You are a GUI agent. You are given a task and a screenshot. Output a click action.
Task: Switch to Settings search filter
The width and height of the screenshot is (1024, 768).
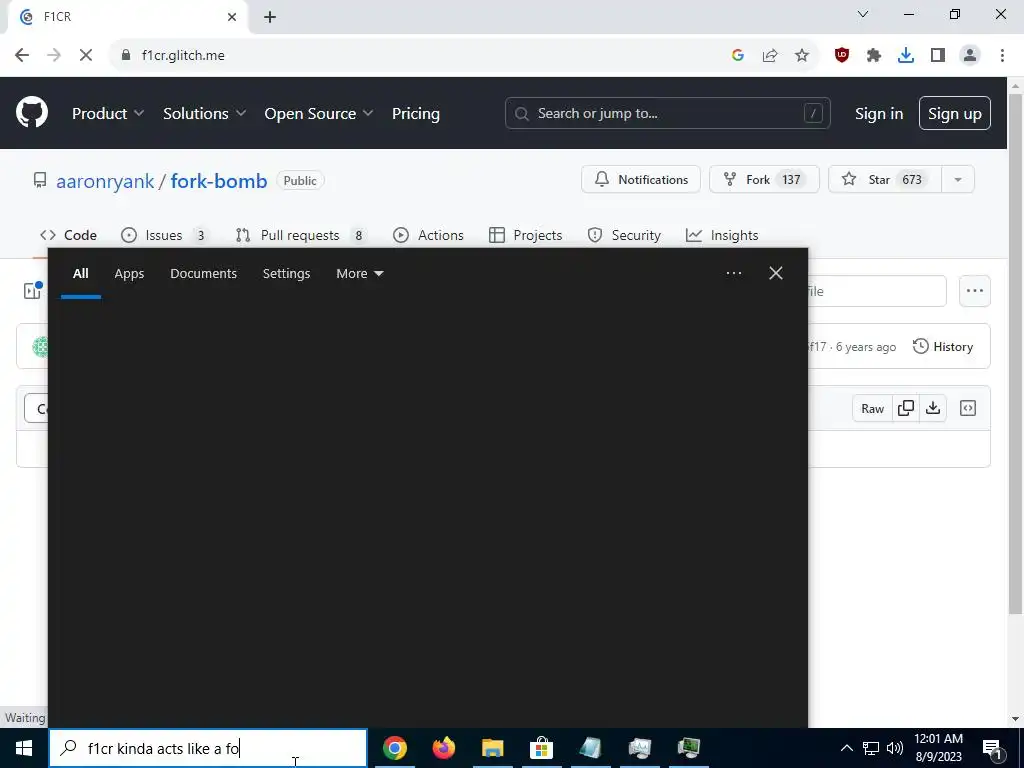pyautogui.click(x=286, y=274)
